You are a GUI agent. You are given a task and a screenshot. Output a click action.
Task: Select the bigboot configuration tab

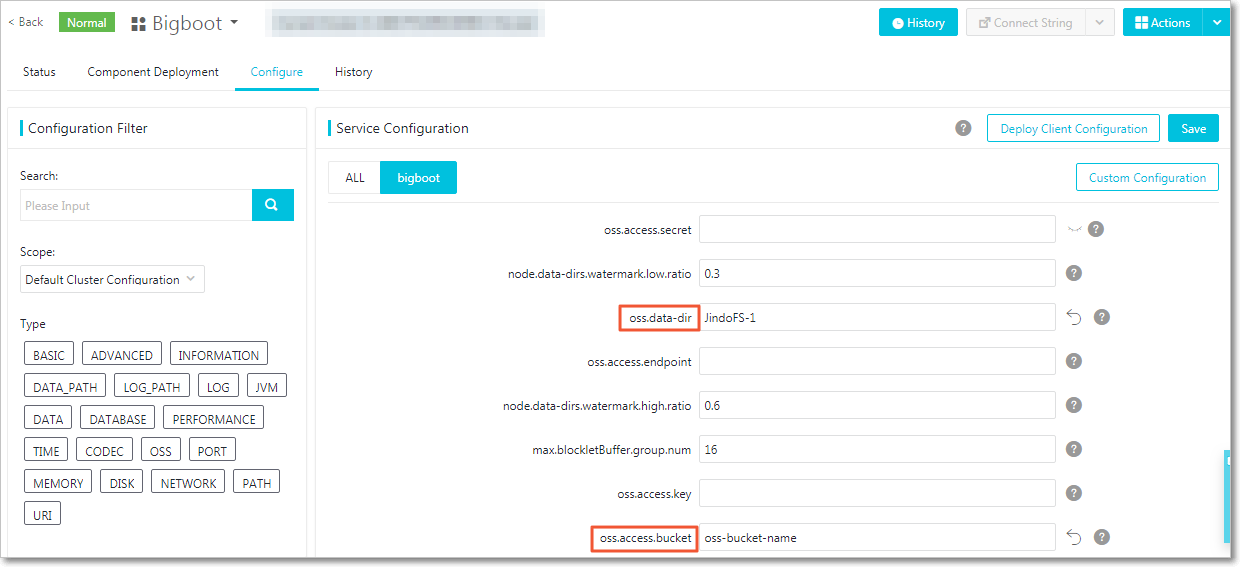(419, 177)
